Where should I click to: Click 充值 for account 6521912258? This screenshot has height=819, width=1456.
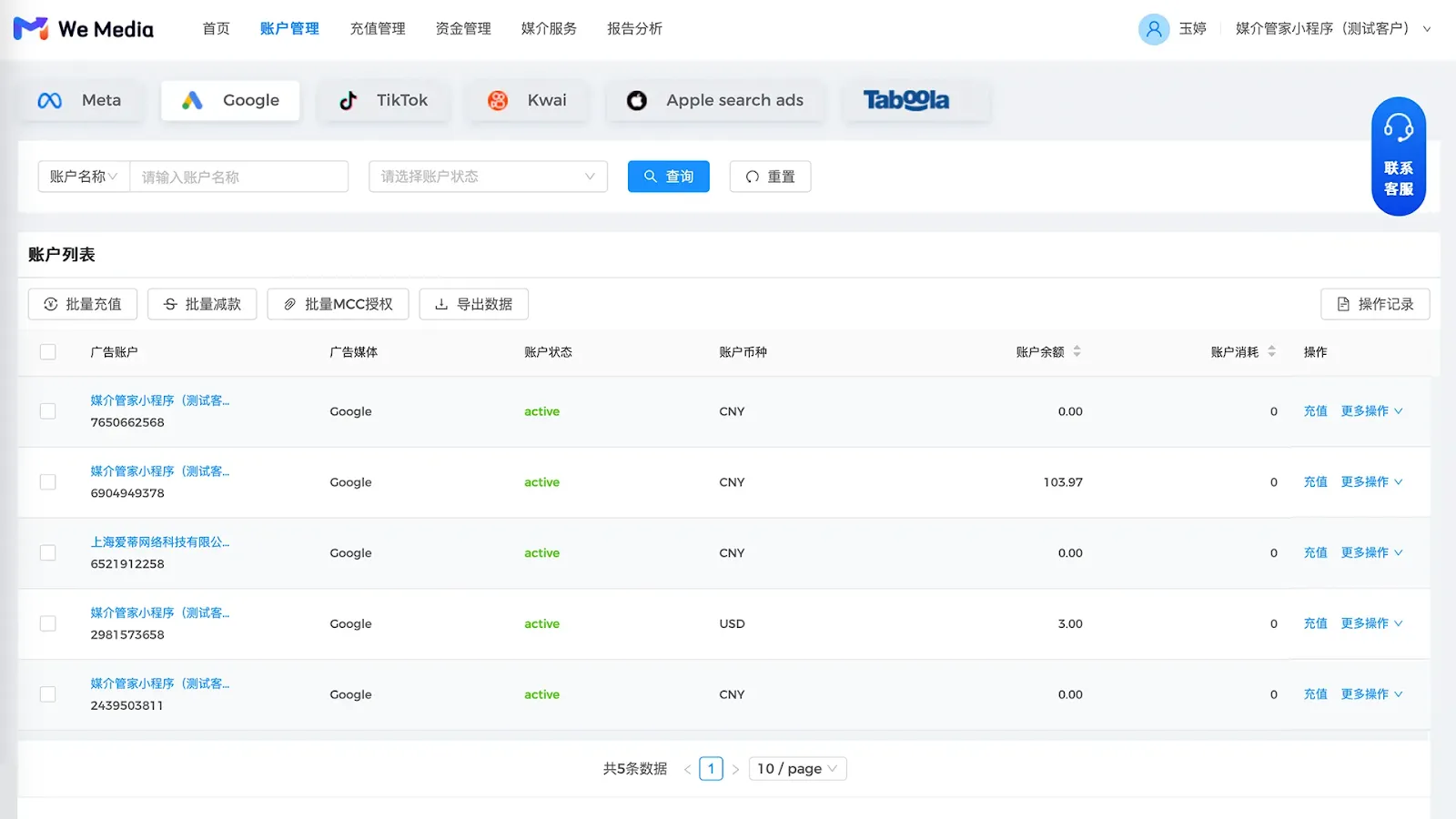tap(1315, 553)
